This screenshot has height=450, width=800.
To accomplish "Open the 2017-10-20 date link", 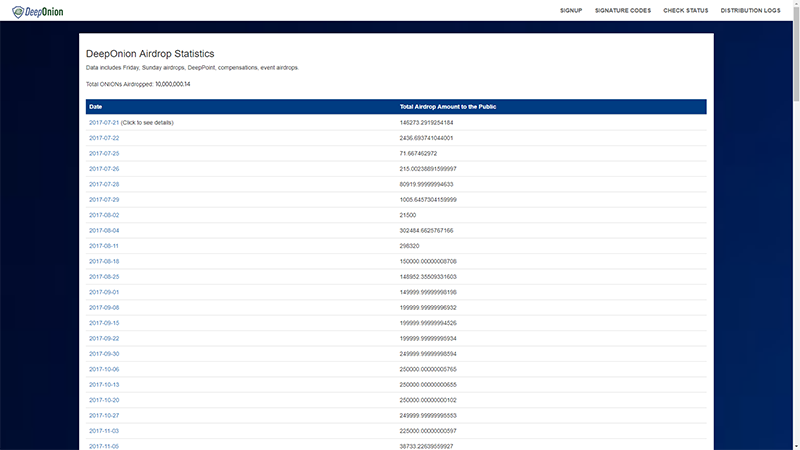I will [104, 400].
